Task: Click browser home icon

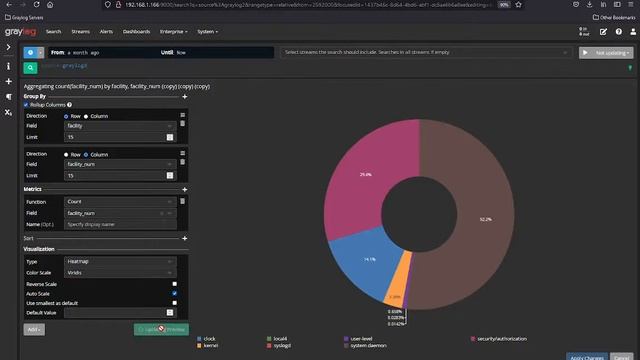Action: (x=50, y=4)
